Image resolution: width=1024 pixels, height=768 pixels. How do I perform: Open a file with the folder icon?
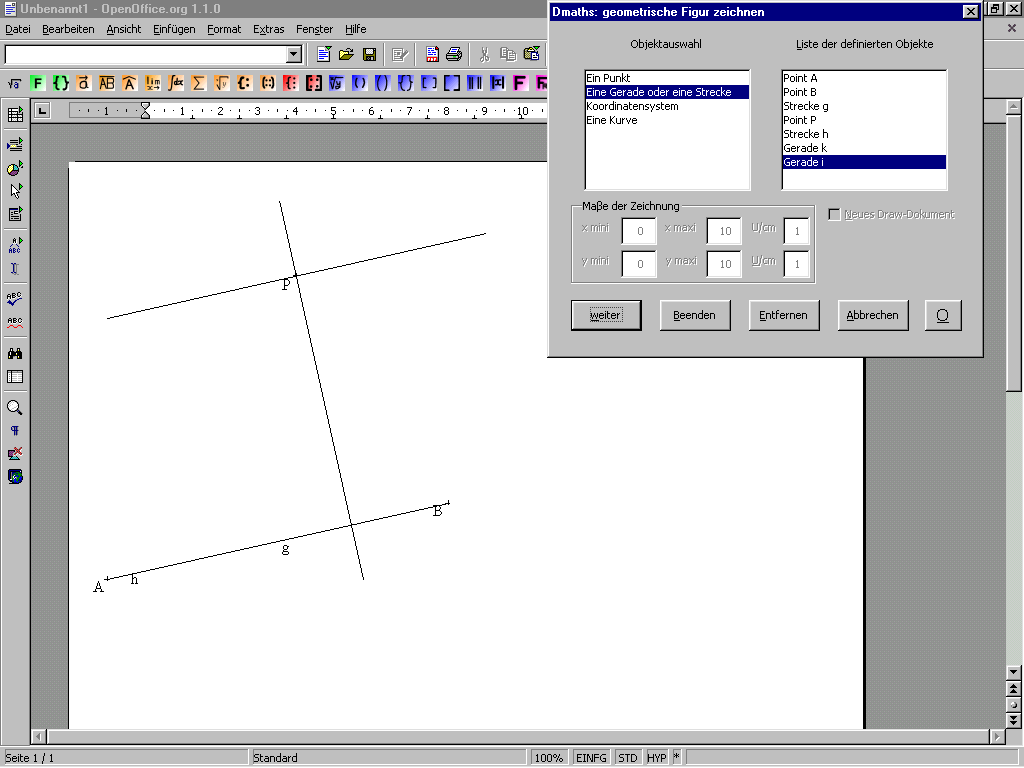(346, 54)
